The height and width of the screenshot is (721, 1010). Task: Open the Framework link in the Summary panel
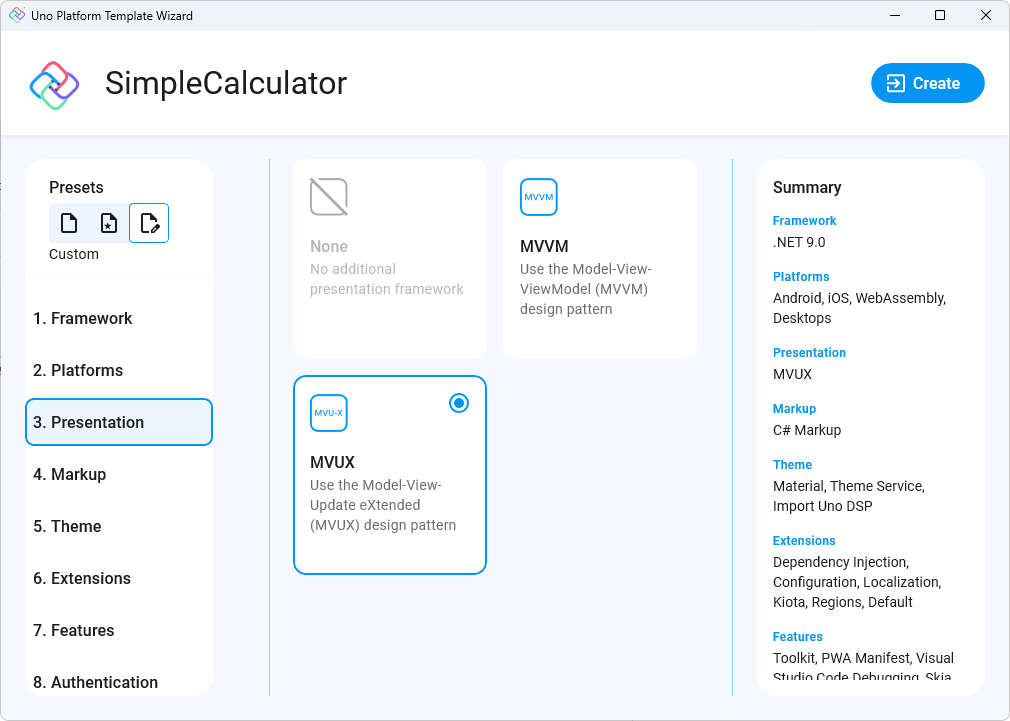pos(804,220)
